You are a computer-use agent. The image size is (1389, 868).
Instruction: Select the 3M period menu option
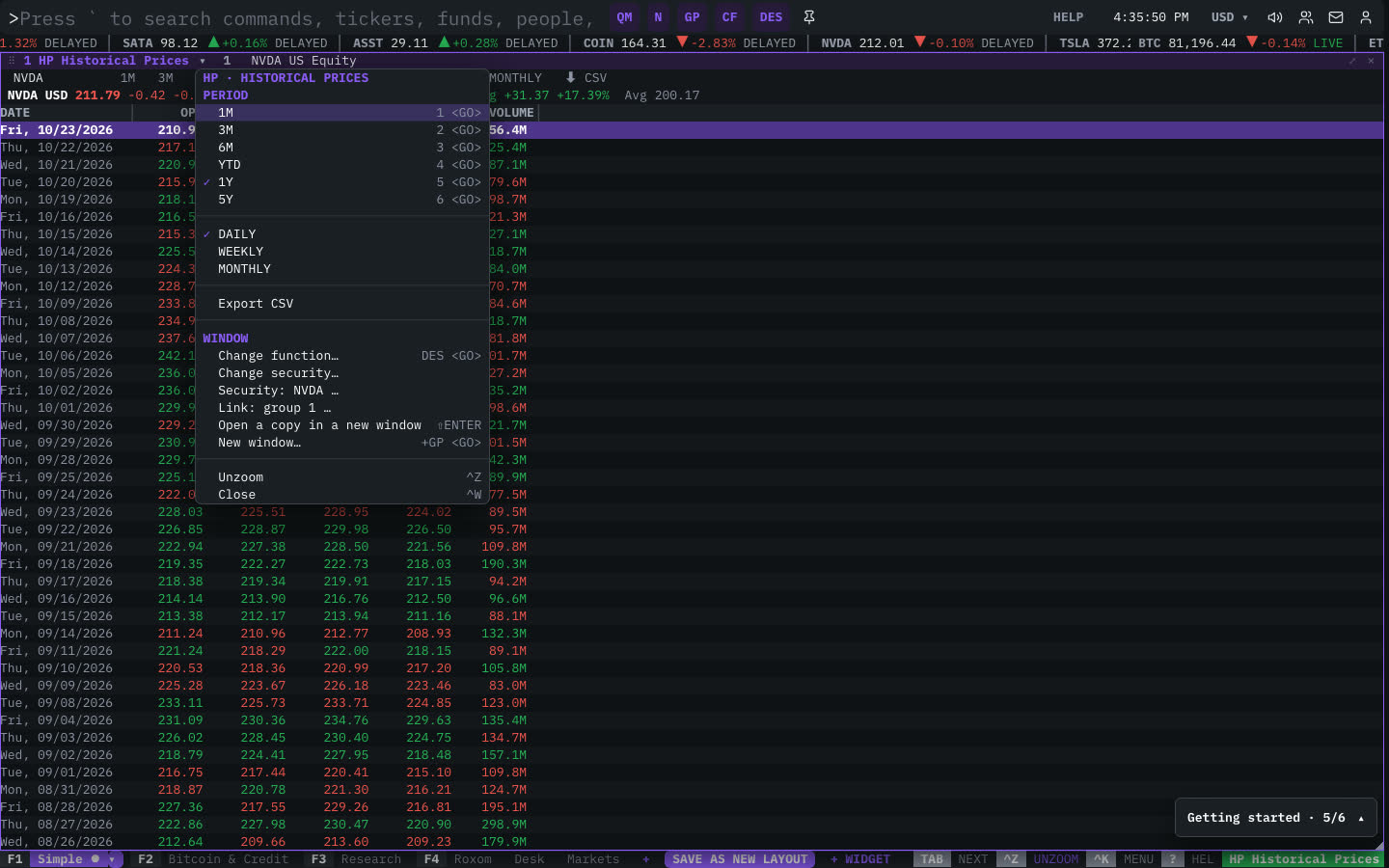click(x=342, y=130)
